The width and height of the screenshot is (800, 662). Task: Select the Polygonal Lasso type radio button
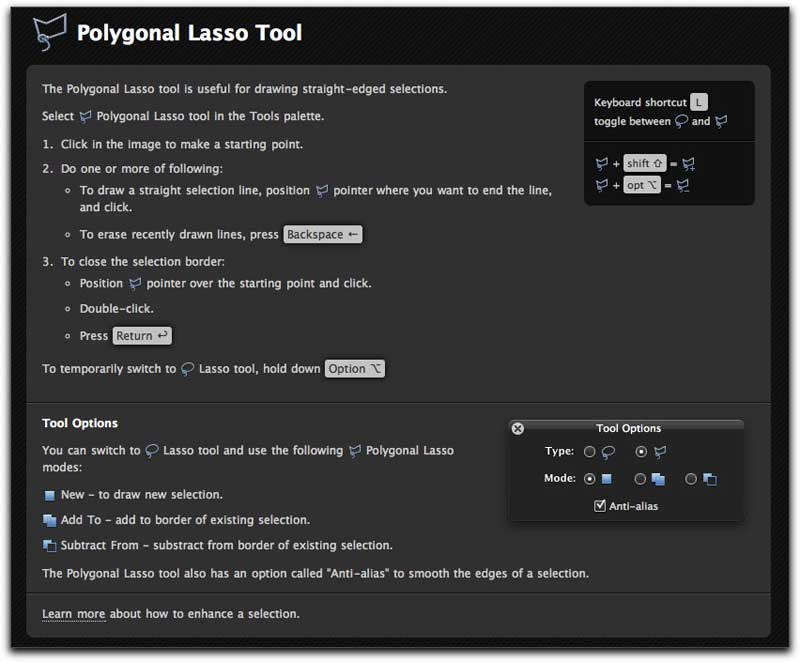coord(641,451)
